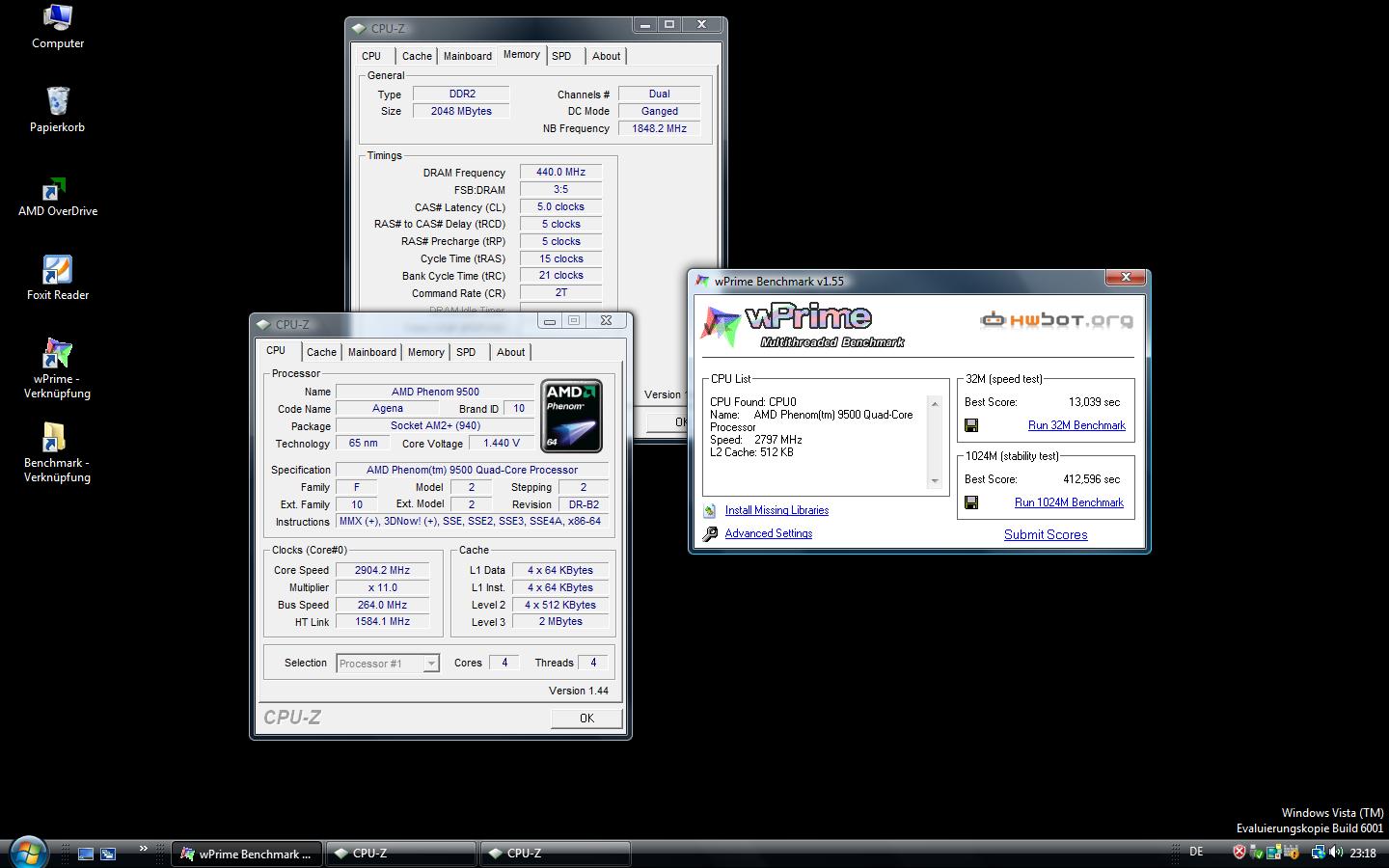Click the CAS# Latency value 5.0 clocks
The height and width of the screenshot is (868, 1389).
[560, 207]
